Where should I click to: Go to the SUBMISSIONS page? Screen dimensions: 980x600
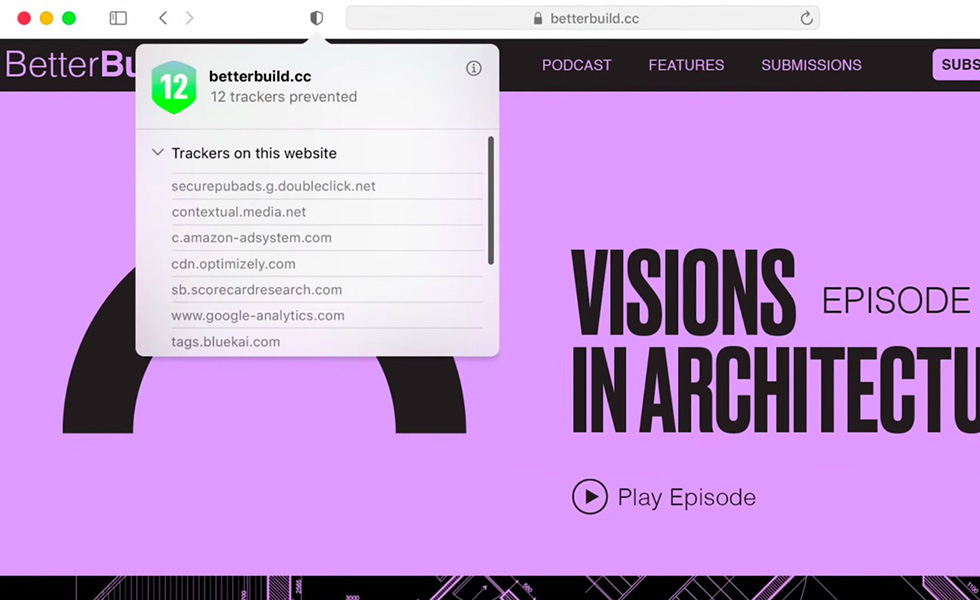click(x=811, y=65)
